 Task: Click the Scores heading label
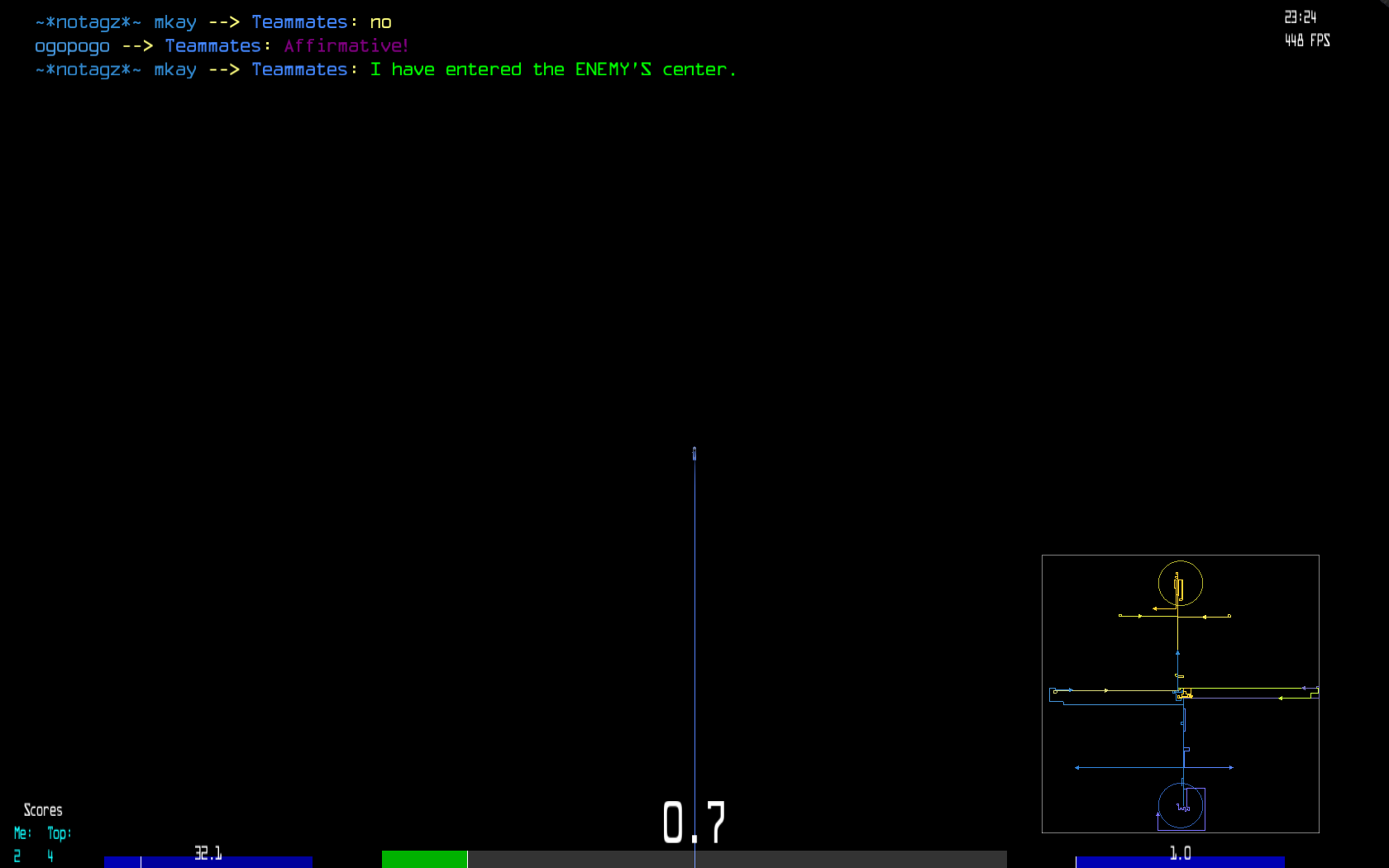point(43,810)
